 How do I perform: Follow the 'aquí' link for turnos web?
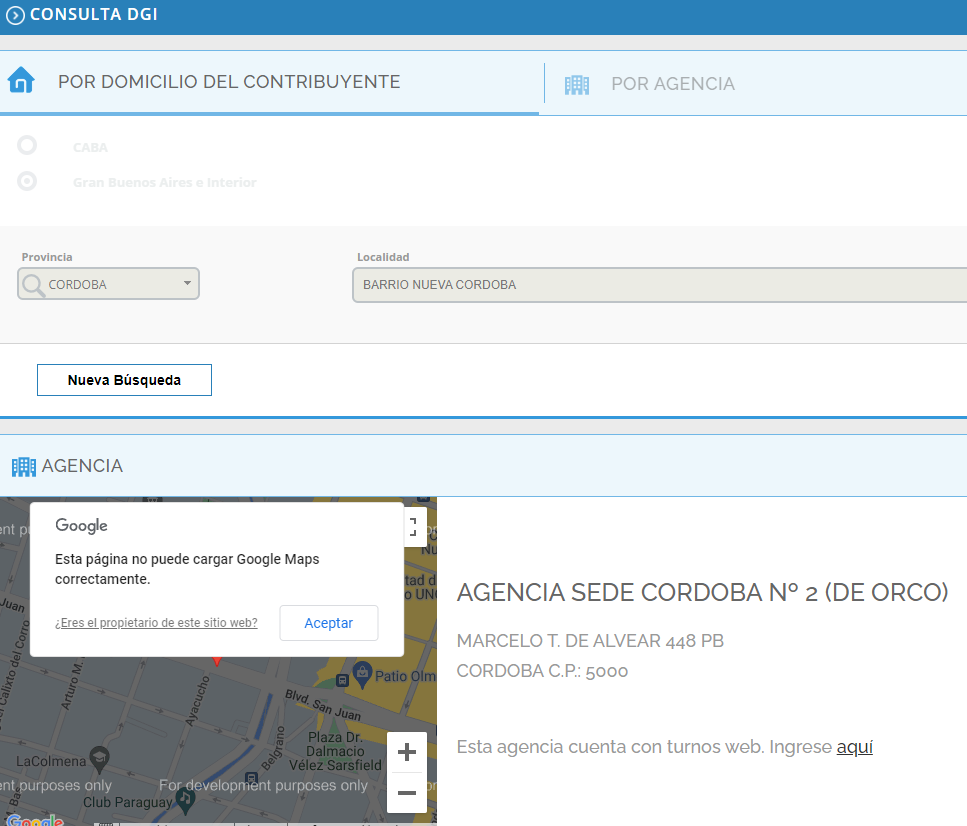pyautogui.click(x=854, y=747)
